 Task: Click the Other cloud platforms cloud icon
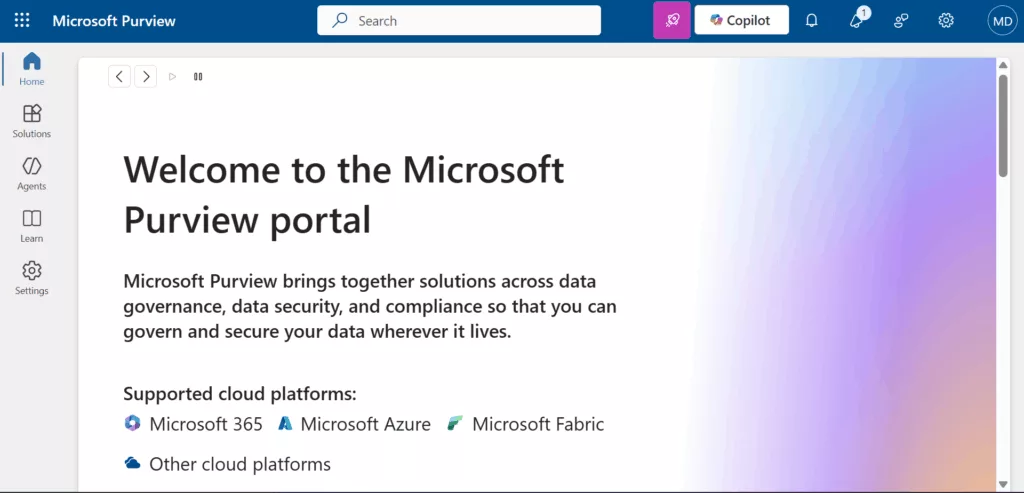point(133,464)
